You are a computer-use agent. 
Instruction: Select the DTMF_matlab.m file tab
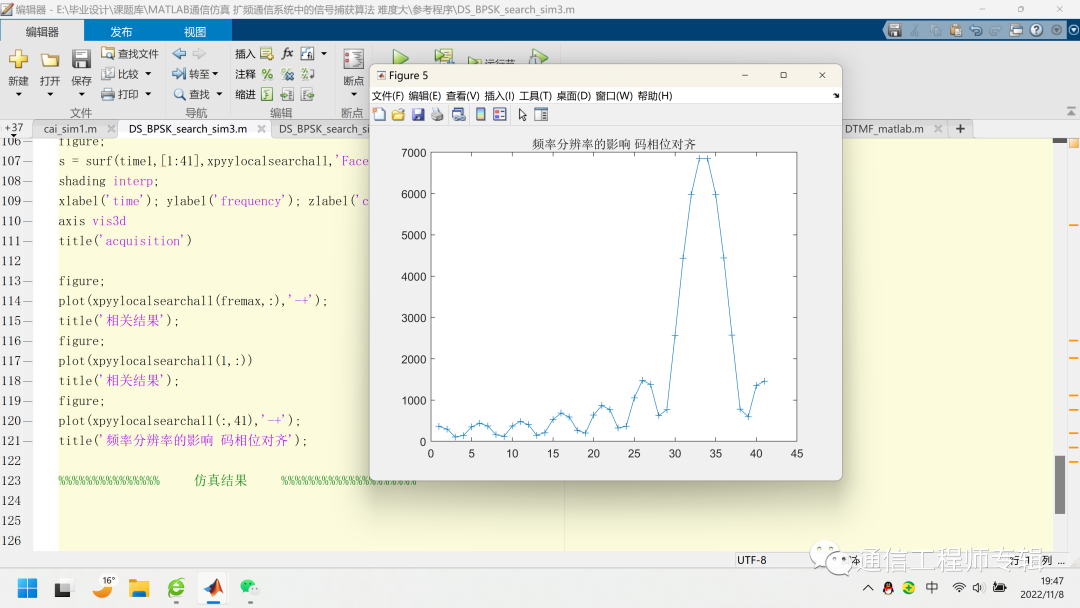pyautogui.click(x=884, y=129)
